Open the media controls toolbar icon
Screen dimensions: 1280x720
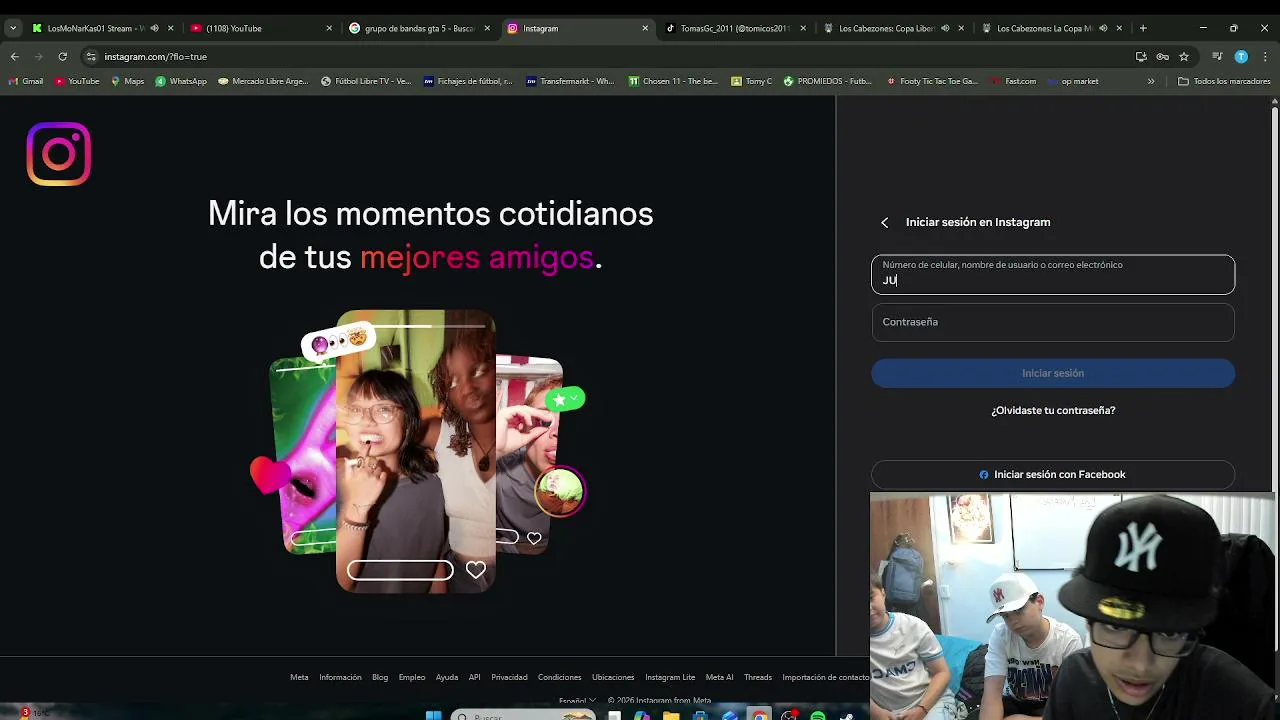[1217, 57]
